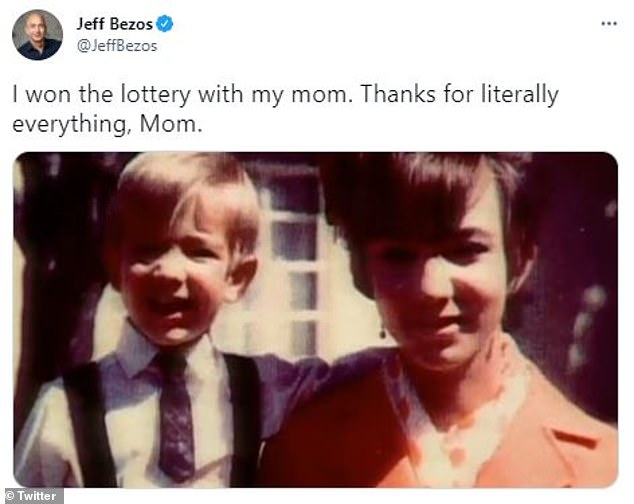634x504 pixels.
Task: Click the mother's drop earring in photo
Action: click(383, 333)
